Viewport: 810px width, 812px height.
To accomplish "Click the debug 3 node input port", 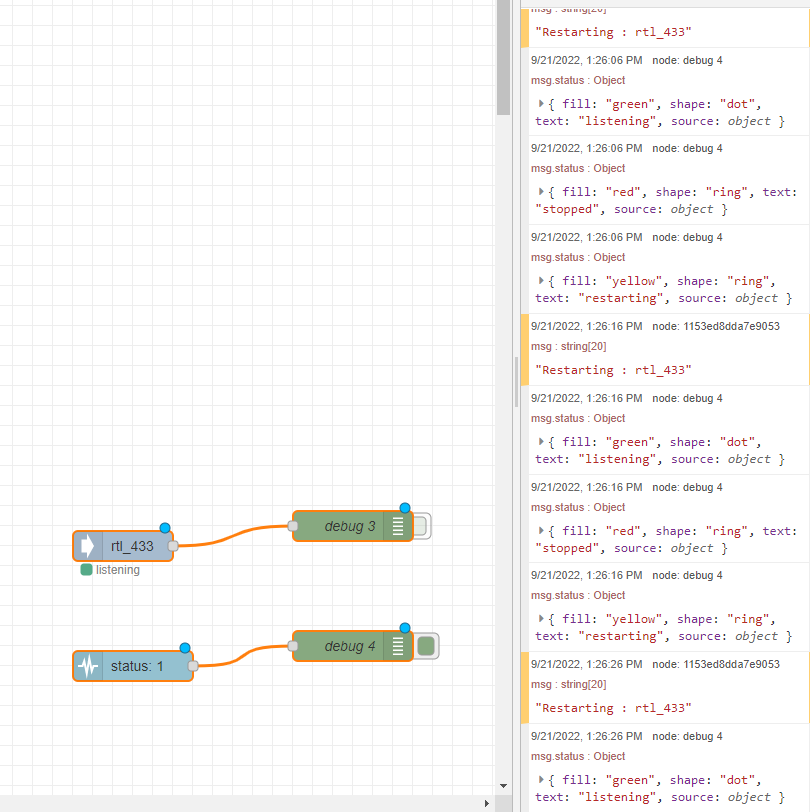I will click(293, 526).
